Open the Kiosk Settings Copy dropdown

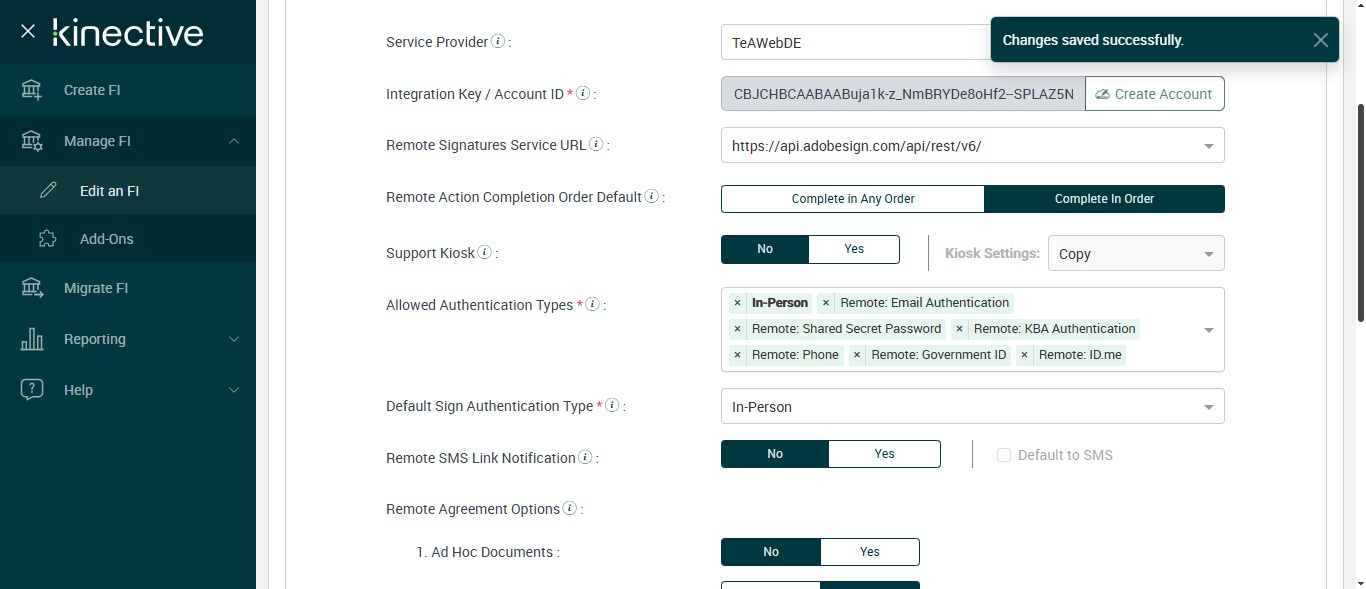click(1208, 254)
